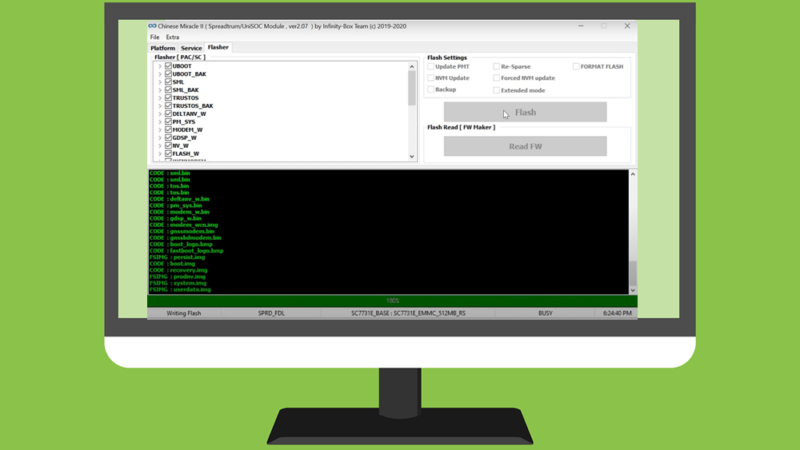Viewport: 800px width, 450px height.
Task: Uncheck the PM_SYS partition checkbox
Action: (168, 122)
